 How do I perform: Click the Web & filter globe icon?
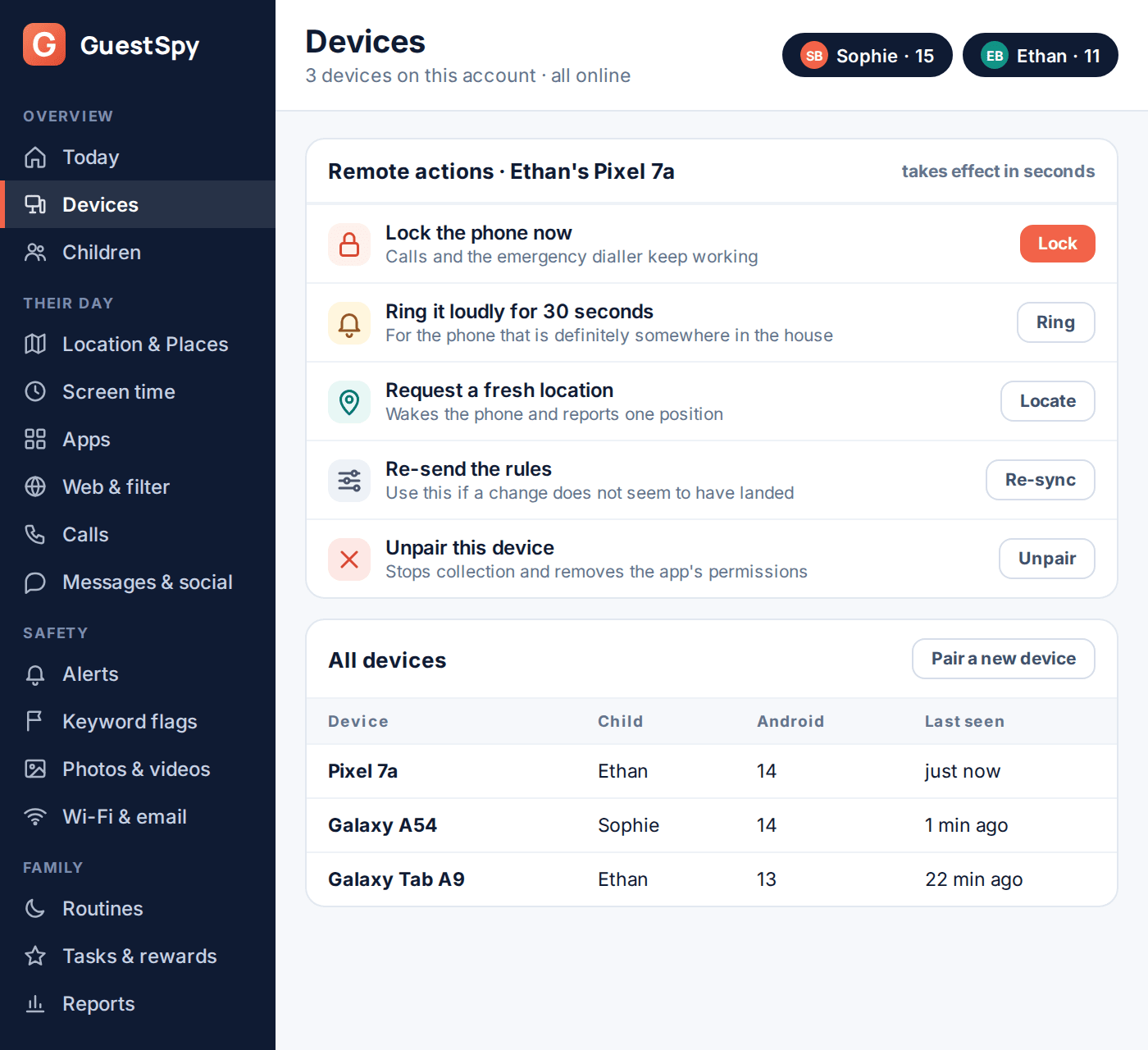coord(35,486)
